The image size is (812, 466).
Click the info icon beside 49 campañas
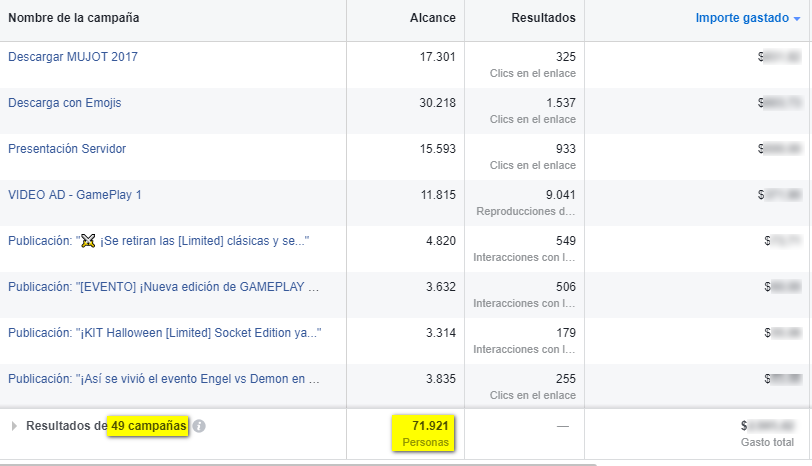click(199, 426)
